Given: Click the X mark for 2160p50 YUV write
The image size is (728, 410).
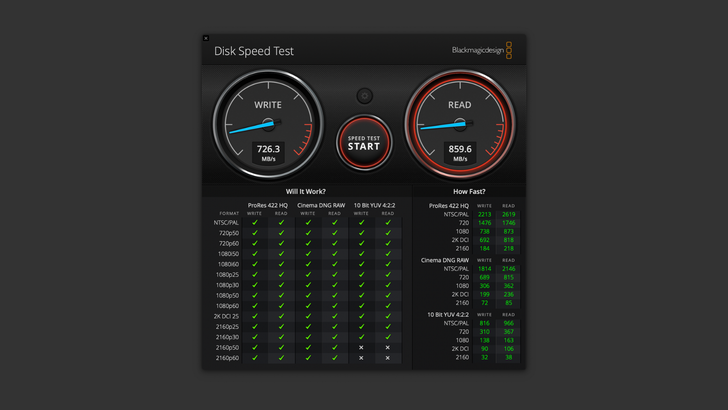Looking at the screenshot, I should (x=362, y=347).
